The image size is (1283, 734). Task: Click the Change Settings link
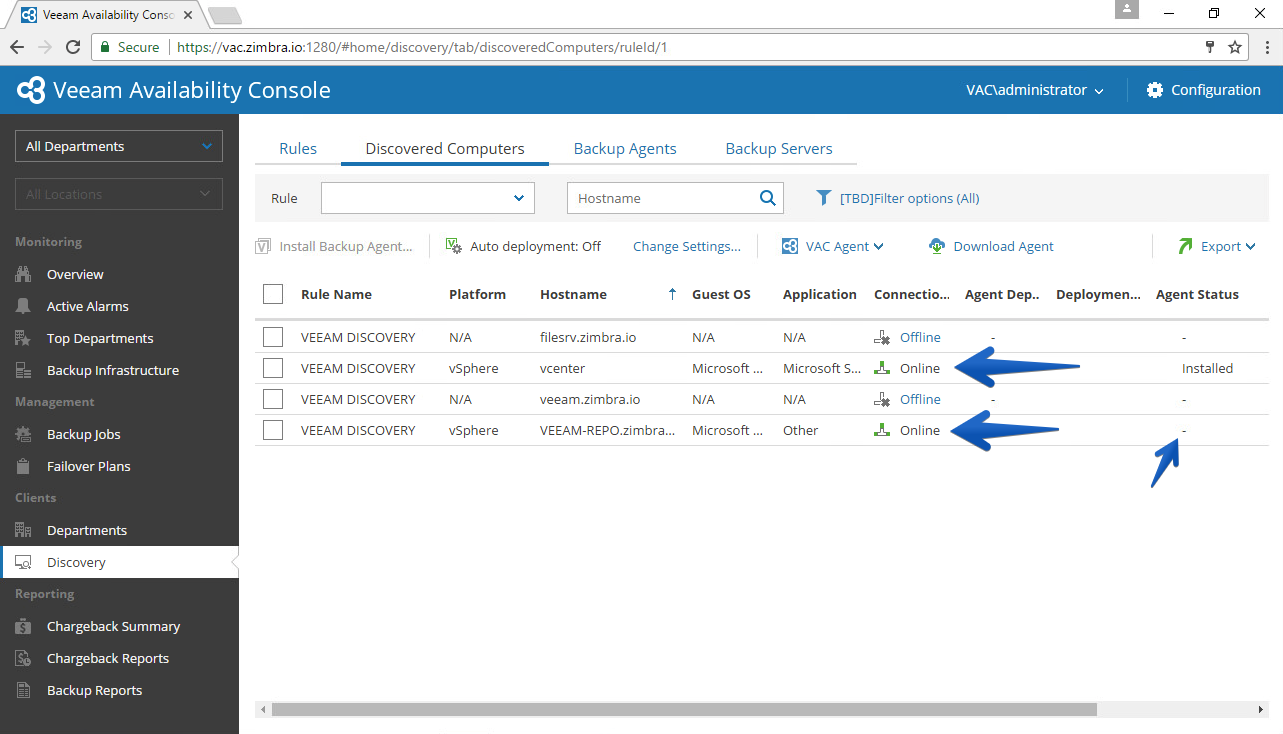point(687,246)
